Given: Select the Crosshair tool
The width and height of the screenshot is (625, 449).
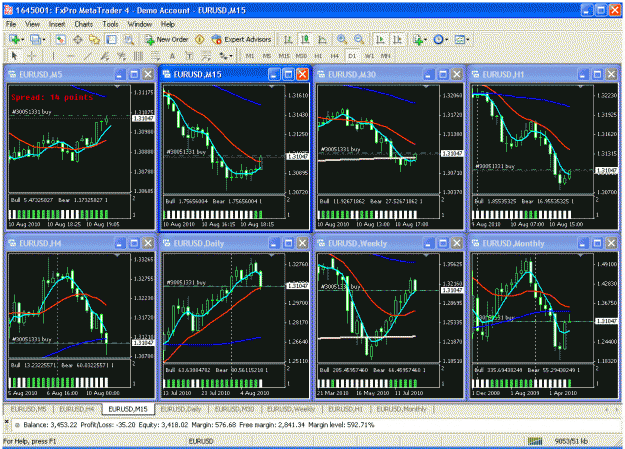Looking at the screenshot, I should tap(32, 56).
